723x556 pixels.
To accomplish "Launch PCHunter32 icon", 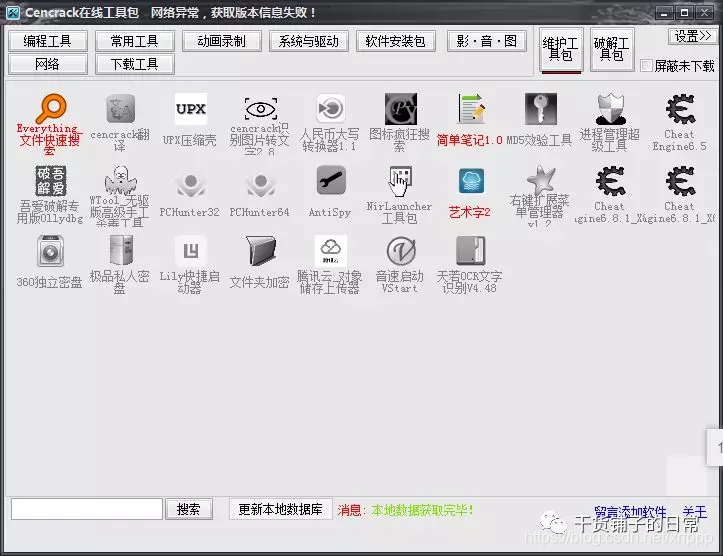I will (x=190, y=183).
